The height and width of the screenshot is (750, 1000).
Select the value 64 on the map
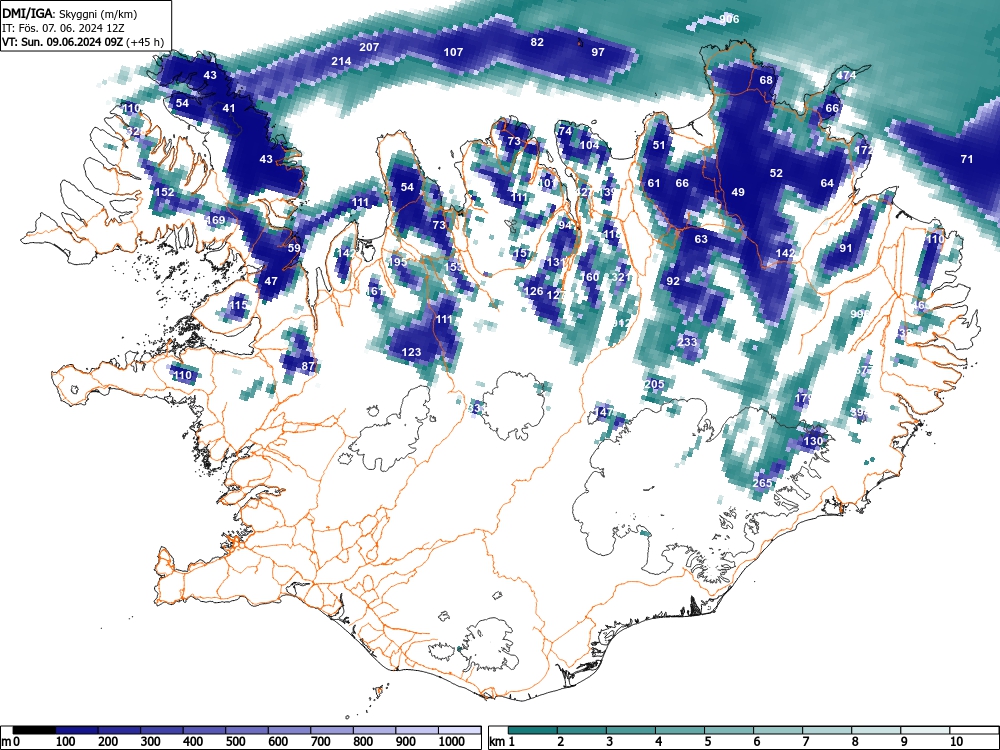tap(827, 183)
